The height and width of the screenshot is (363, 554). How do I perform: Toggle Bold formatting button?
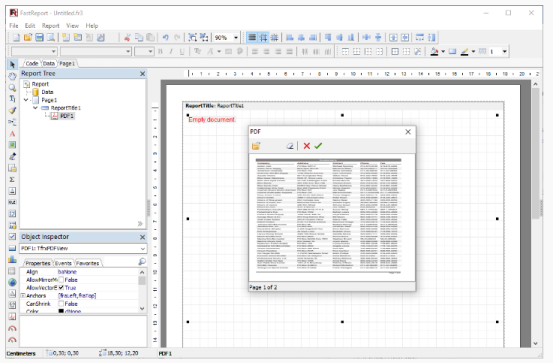(x=160, y=52)
